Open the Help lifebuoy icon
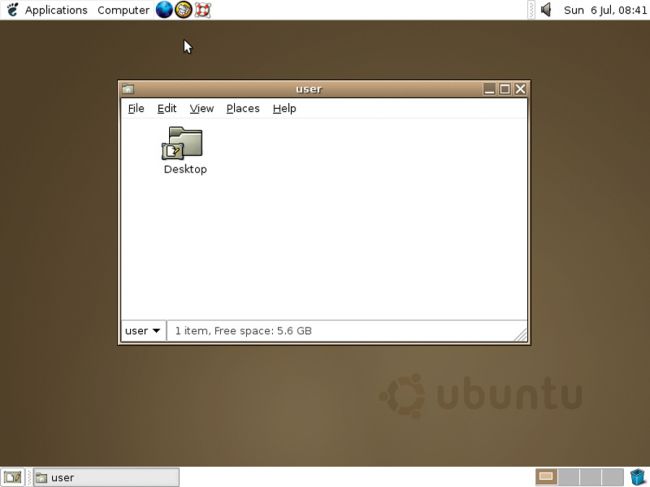The width and height of the screenshot is (650, 487). click(203, 10)
